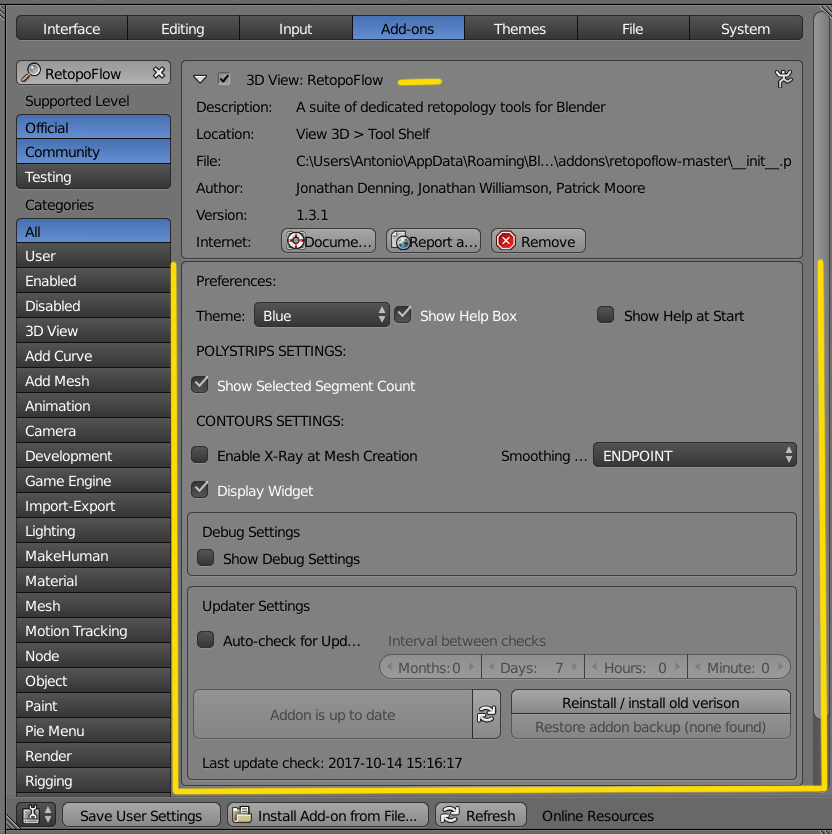Enable Show Debug Settings

205,558
